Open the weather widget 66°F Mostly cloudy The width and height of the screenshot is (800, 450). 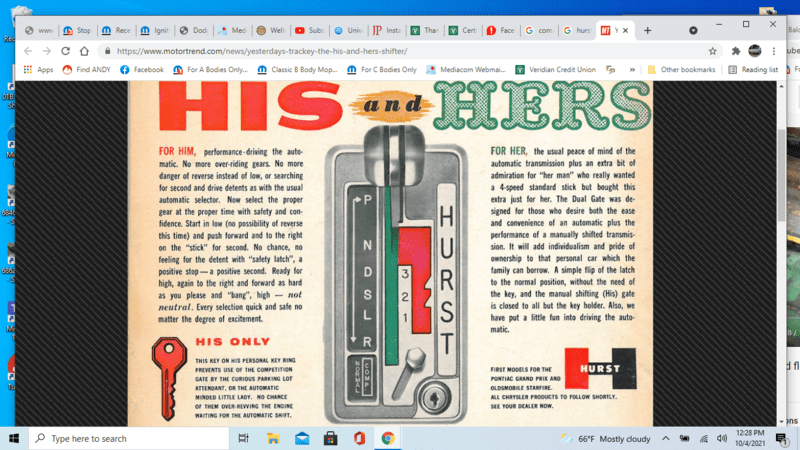point(606,438)
